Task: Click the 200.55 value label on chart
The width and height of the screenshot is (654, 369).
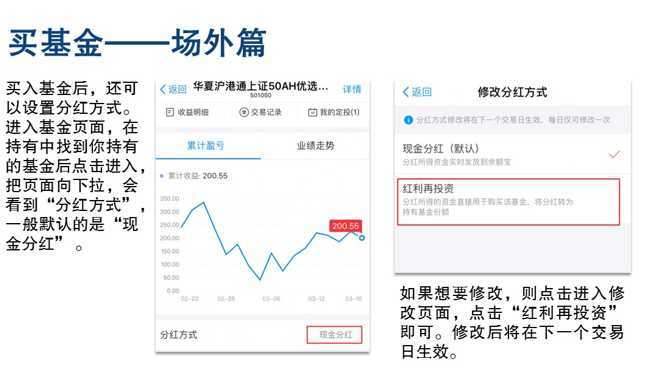Action: coord(345,226)
